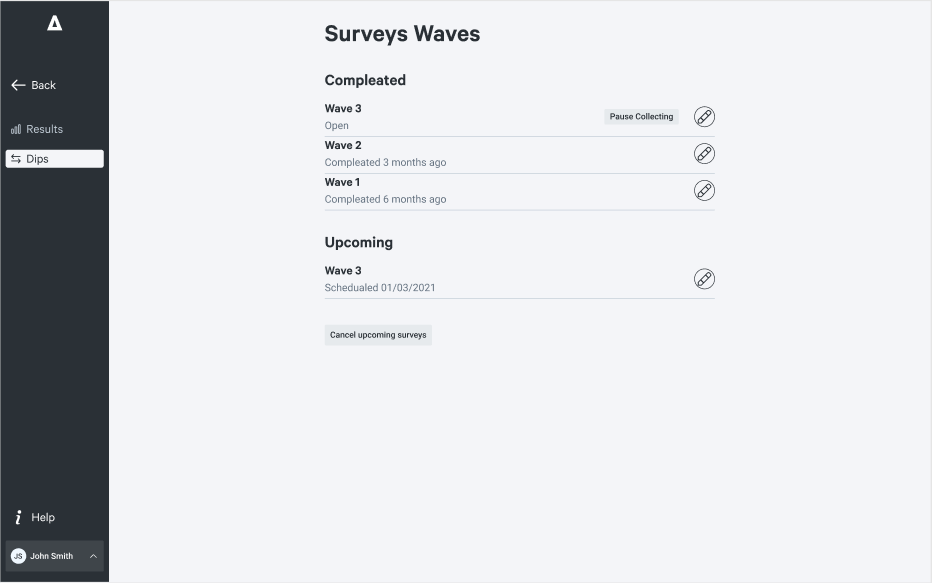Click Cancel upcoming surveys button
932x583 pixels.
(378, 335)
